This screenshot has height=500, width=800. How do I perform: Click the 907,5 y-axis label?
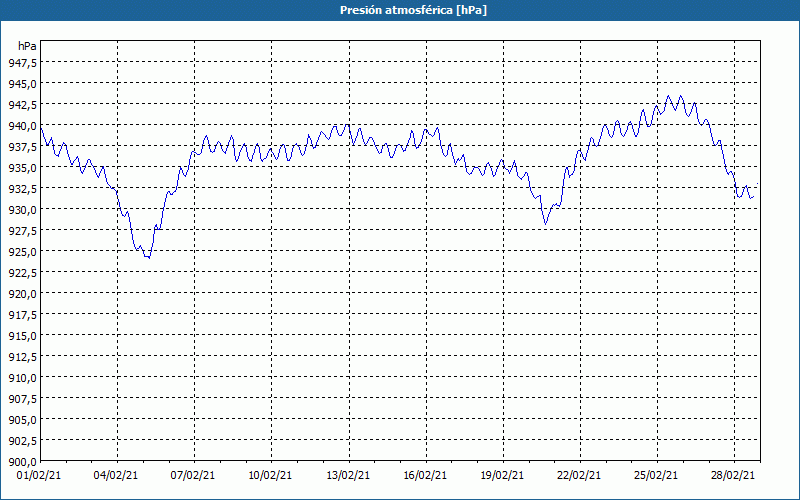[22, 398]
